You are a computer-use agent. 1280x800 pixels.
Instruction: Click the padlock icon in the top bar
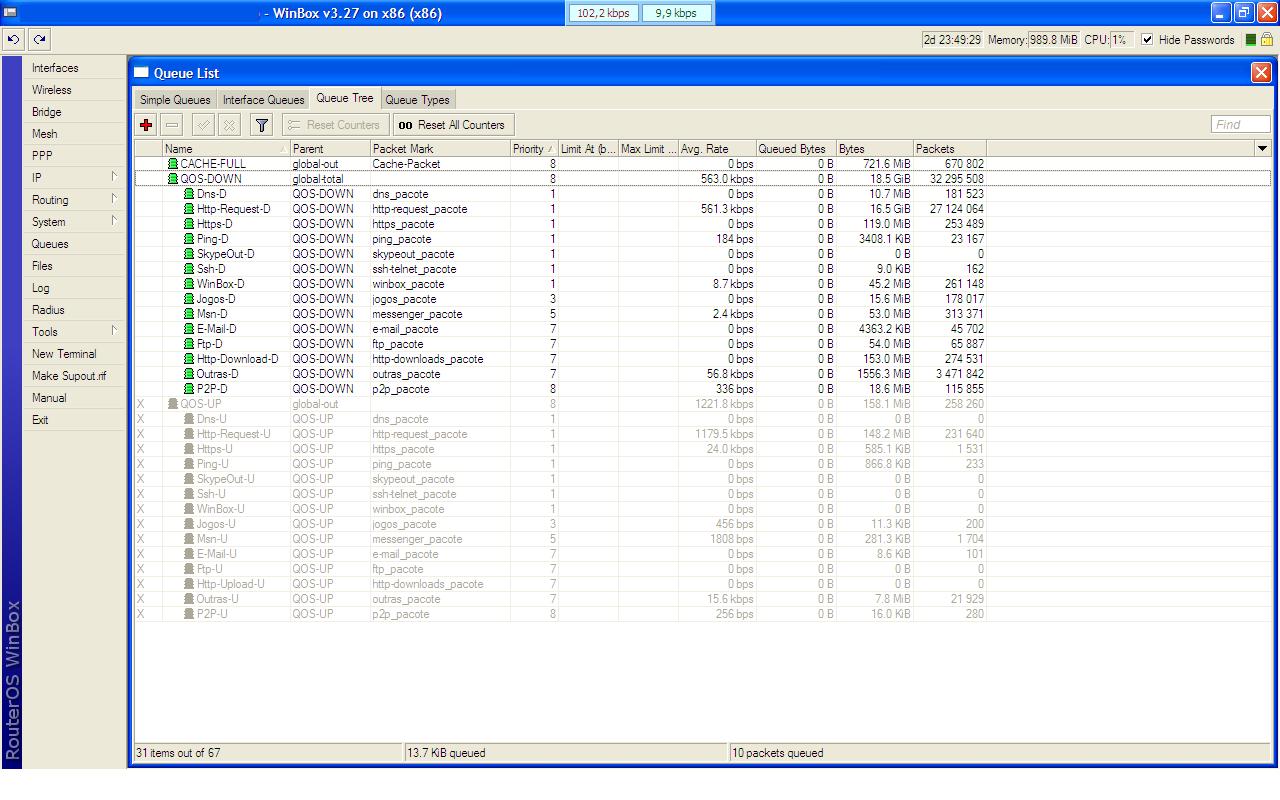[x=1267, y=40]
